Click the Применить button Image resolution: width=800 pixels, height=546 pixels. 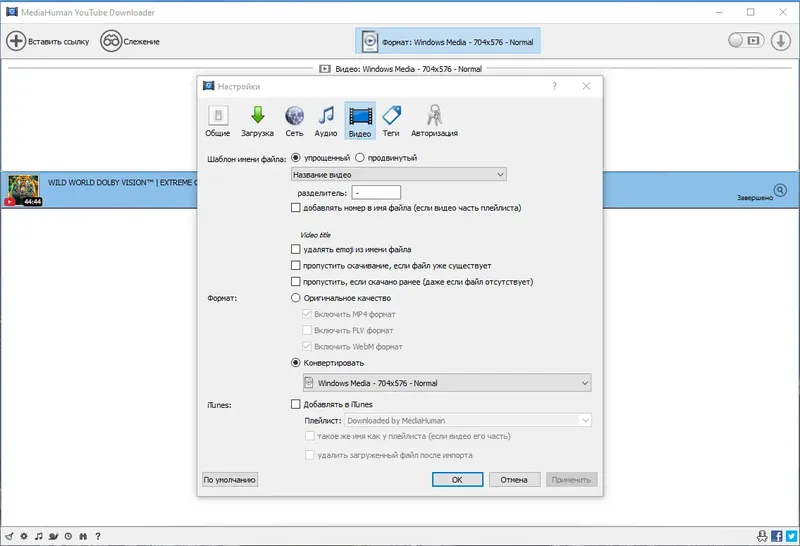coord(571,480)
